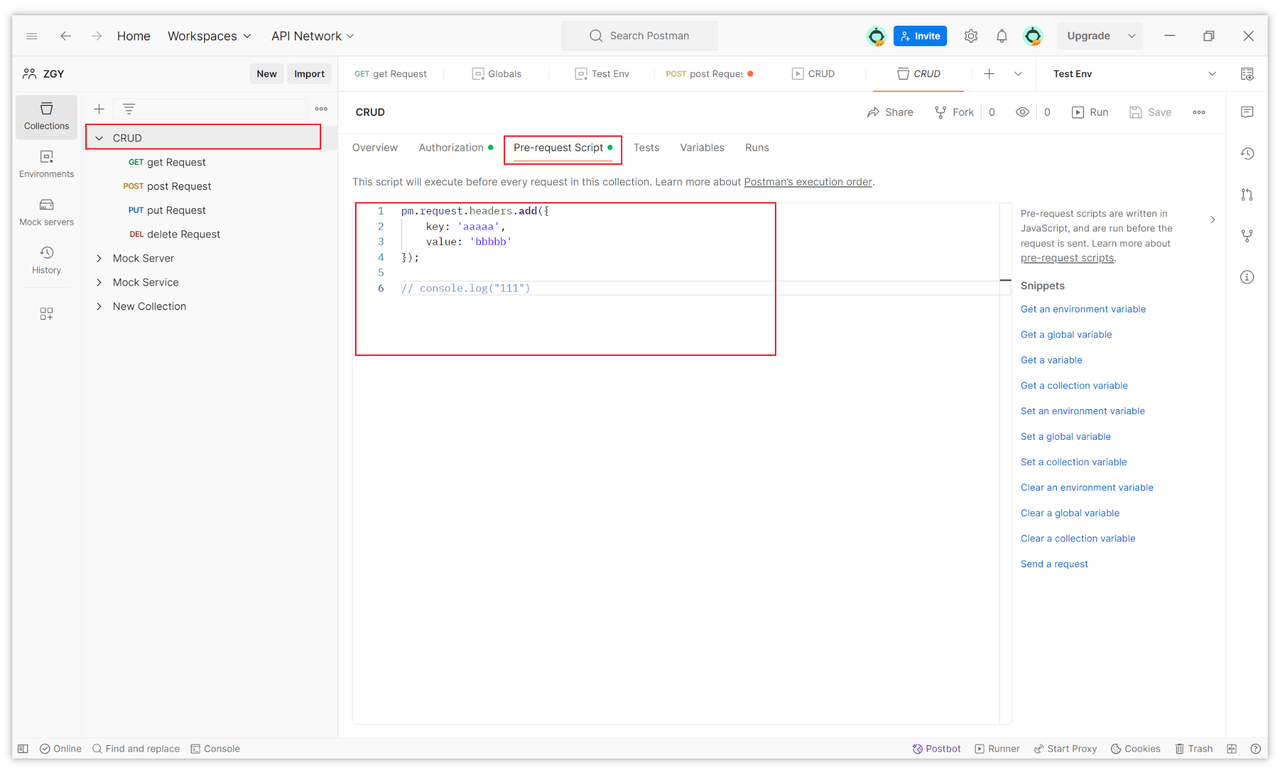Open Console in status bar
The height and width of the screenshot is (775, 1280).
coord(215,749)
